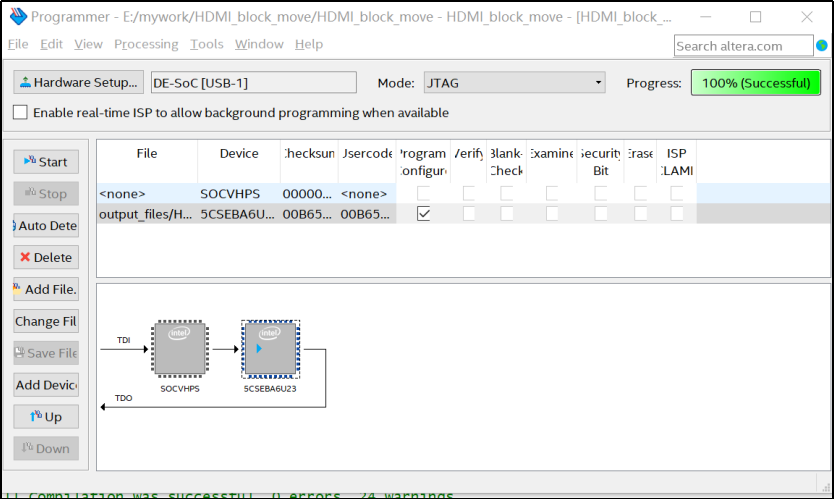834x499 pixels.
Task: Toggle Program/Configure for the SOCVHPS row
Action: pyautogui.click(x=423, y=193)
